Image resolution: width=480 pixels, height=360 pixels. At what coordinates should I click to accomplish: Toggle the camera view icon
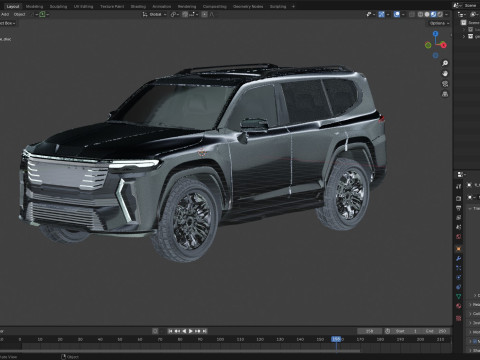tap(445, 84)
